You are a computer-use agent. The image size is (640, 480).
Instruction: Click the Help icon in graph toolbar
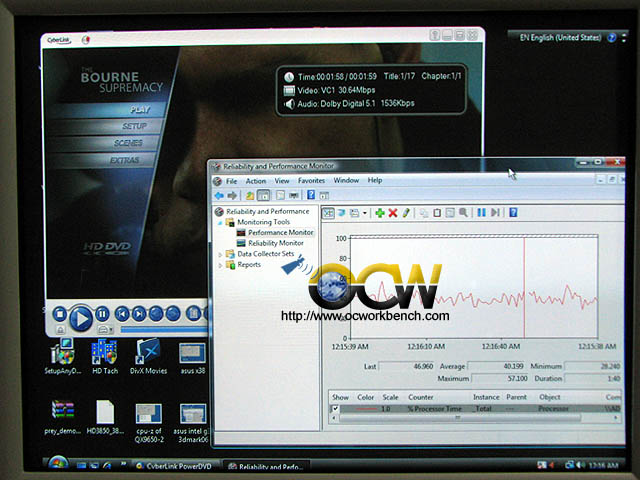[x=513, y=212]
